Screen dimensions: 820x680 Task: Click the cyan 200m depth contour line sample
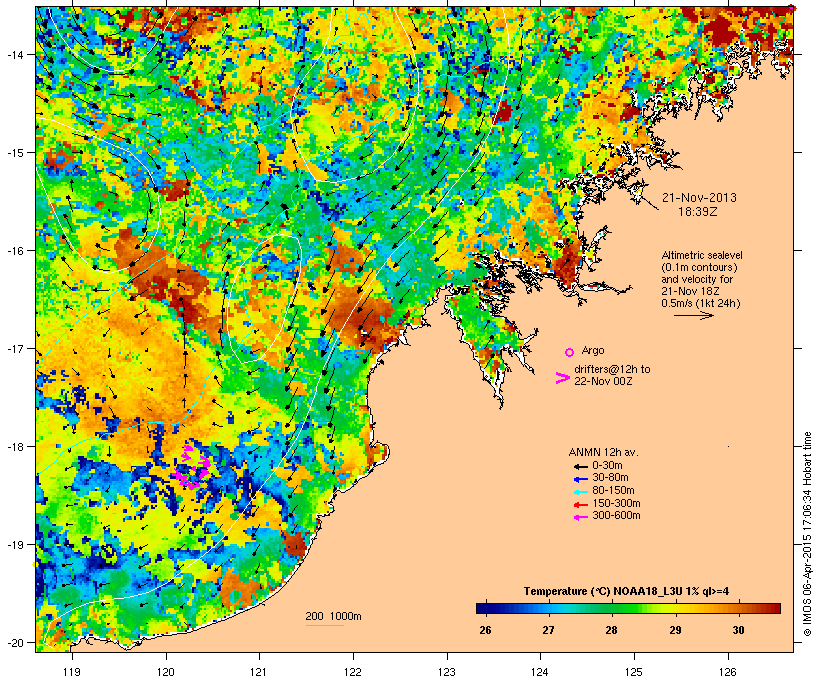(324, 625)
